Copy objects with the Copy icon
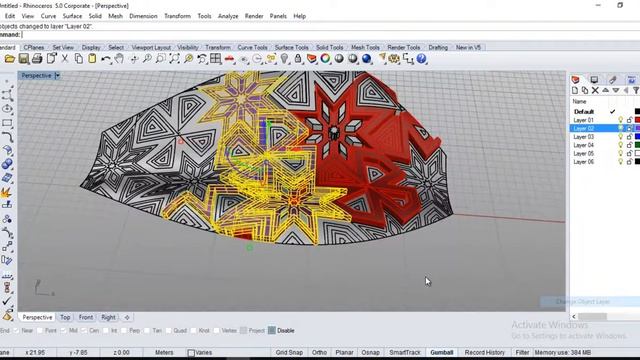640x360 pixels. tap(78, 59)
